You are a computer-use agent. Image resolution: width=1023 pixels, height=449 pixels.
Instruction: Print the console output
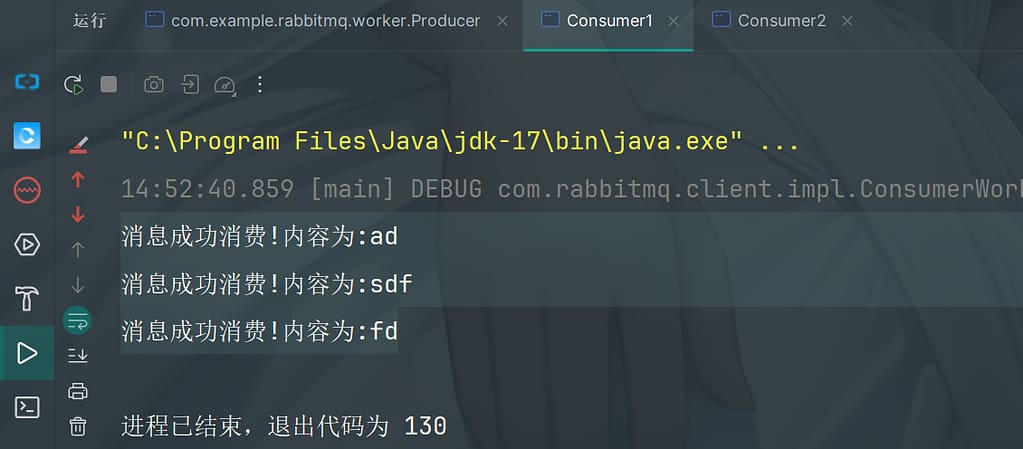coord(78,391)
